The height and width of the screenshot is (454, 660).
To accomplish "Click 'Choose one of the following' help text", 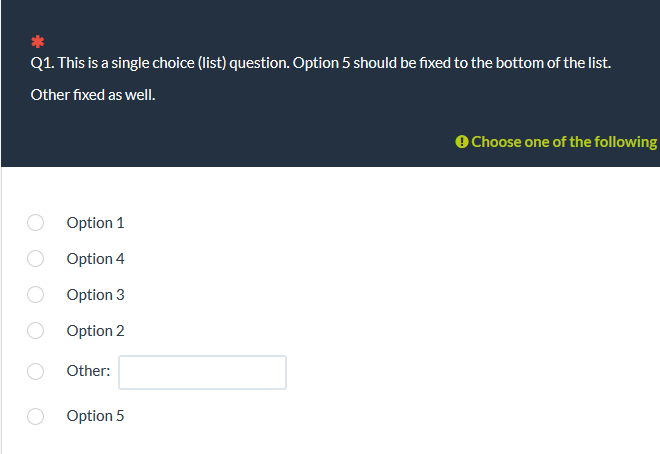I will (x=564, y=142).
